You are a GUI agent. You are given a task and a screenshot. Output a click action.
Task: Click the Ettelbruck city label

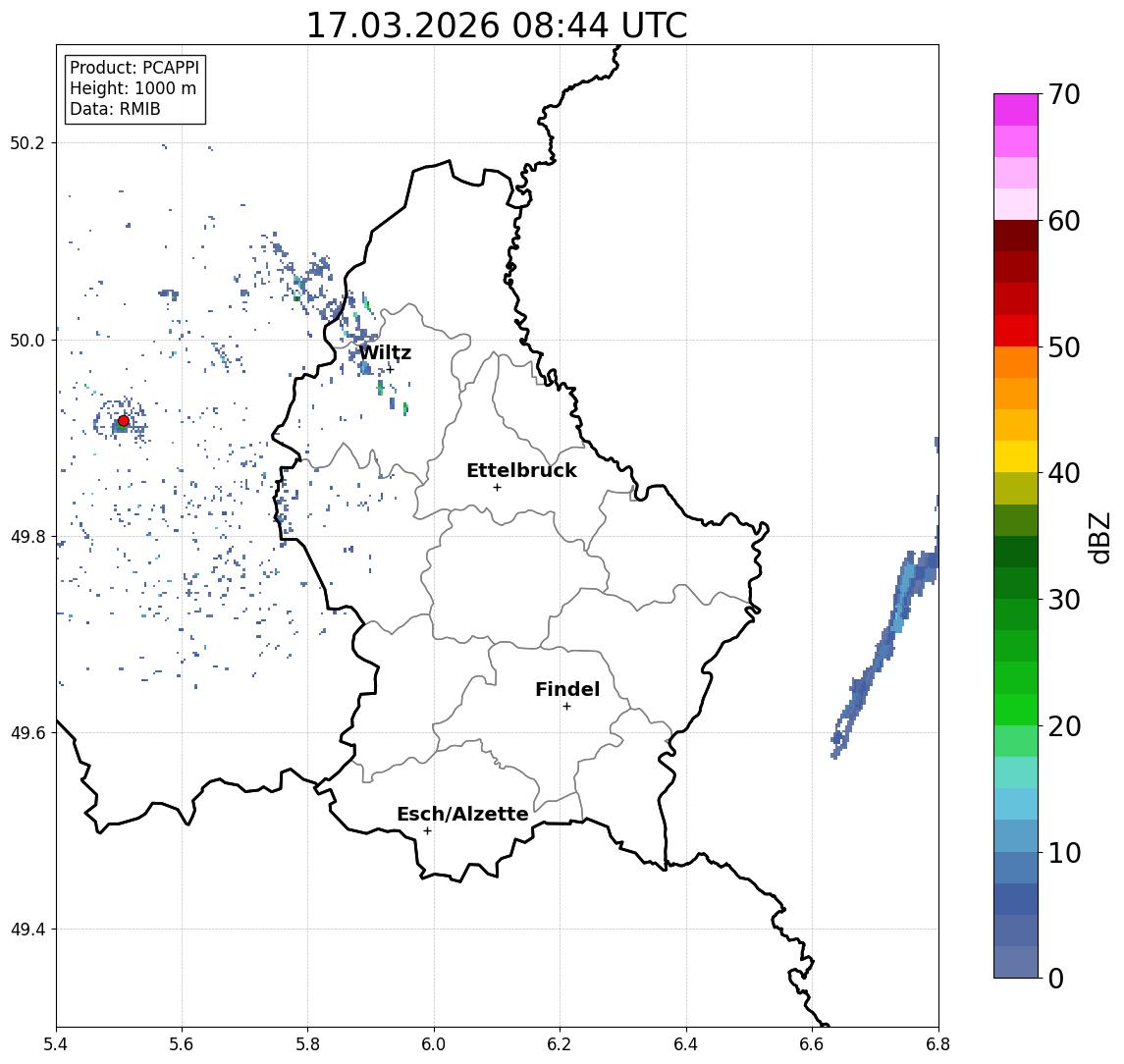521,470
